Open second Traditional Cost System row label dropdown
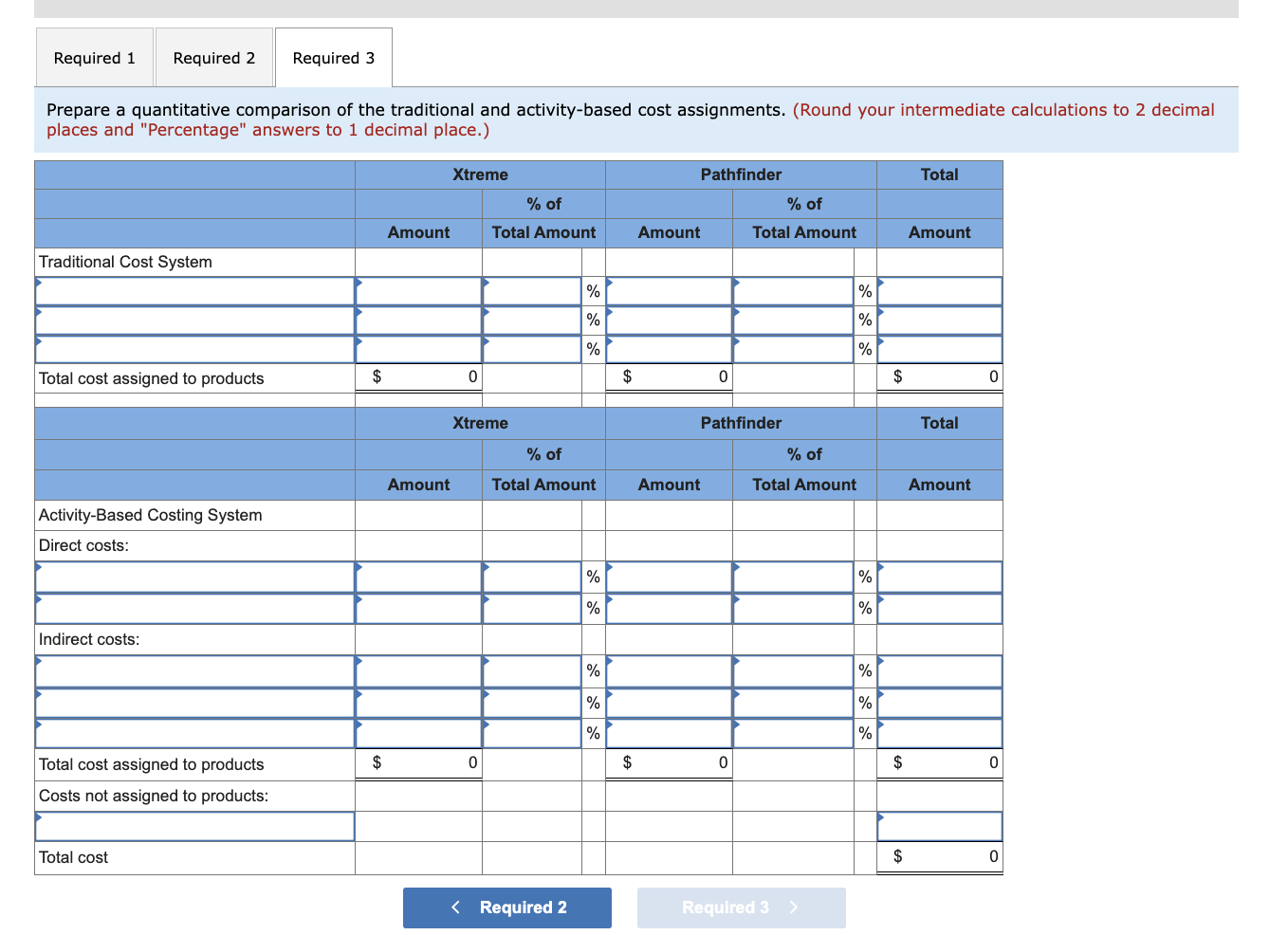The image size is (1288, 935). click(195, 321)
